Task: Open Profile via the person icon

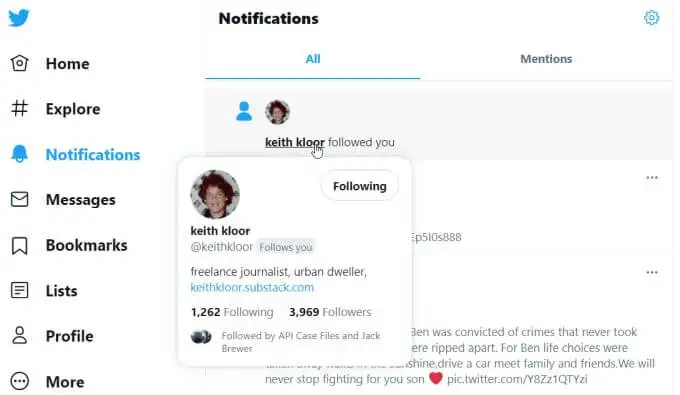Action: pos(20,336)
